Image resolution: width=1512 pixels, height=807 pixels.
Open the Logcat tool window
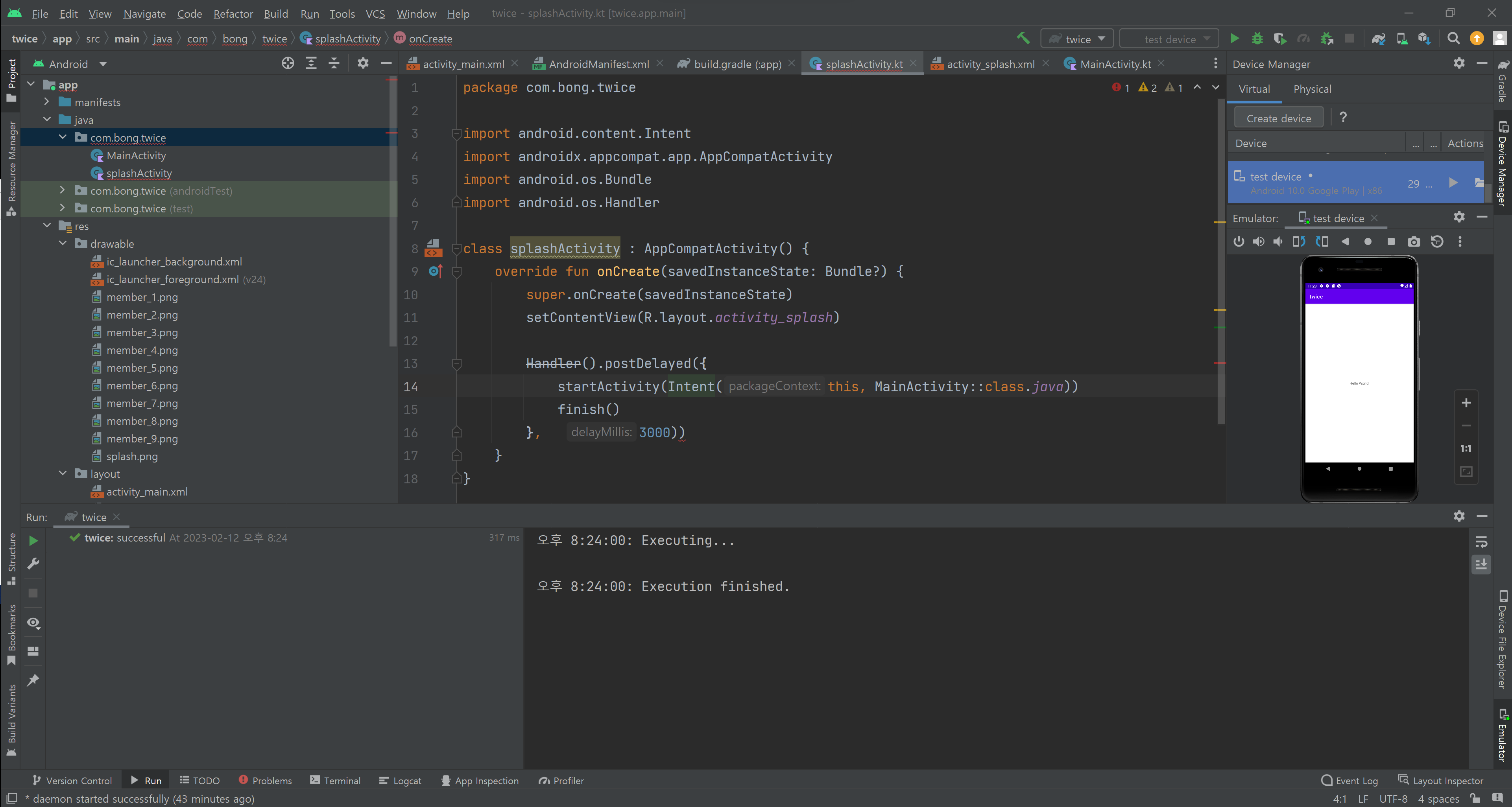400,780
